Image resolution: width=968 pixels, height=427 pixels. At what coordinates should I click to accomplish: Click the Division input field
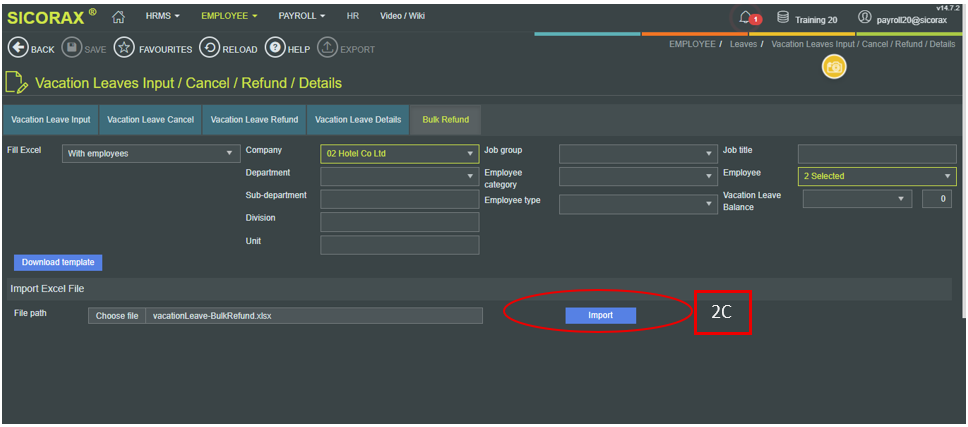click(x=399, y=222)
